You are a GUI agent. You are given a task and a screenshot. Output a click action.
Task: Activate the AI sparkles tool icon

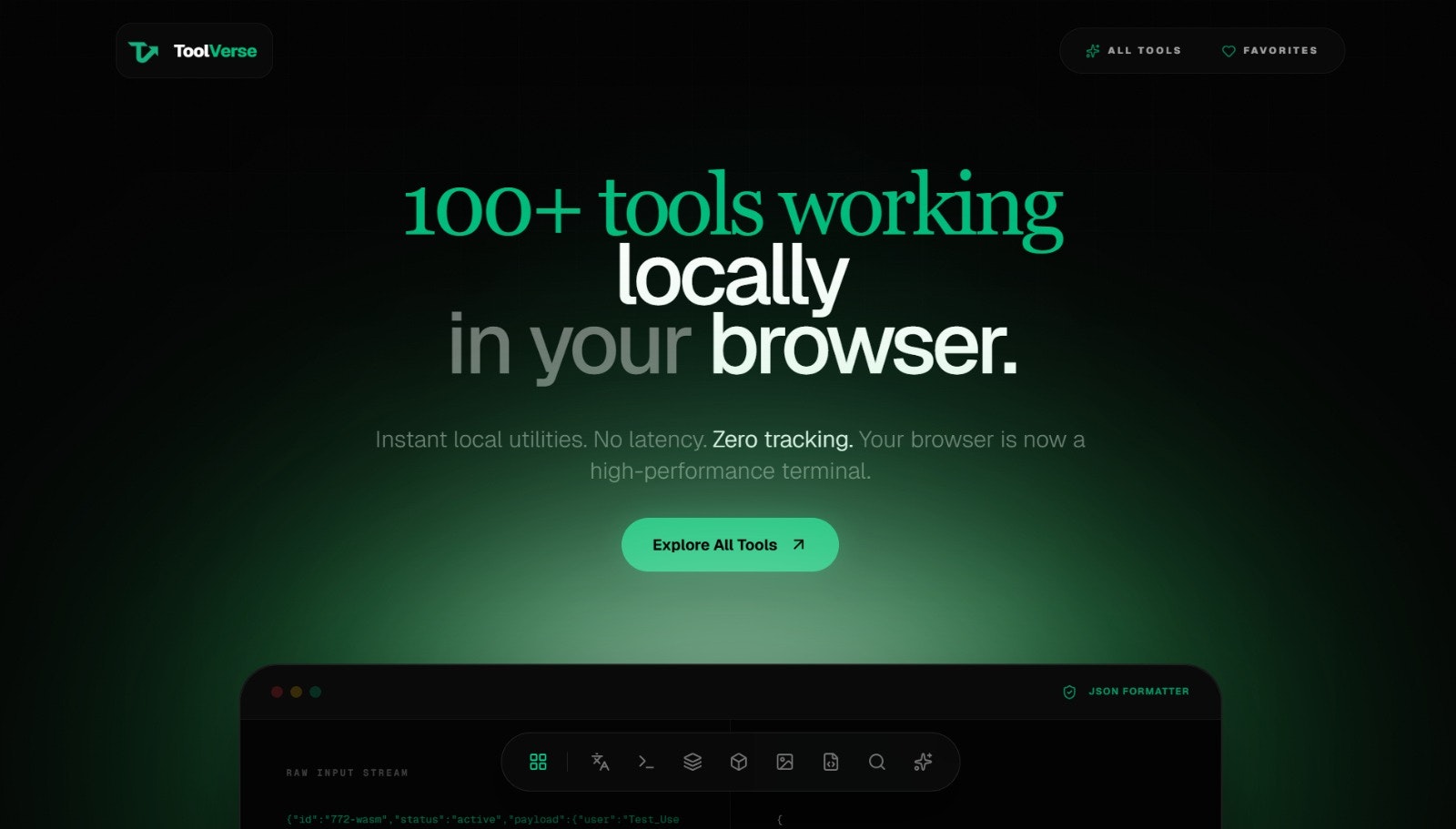[x=923, y=762]
